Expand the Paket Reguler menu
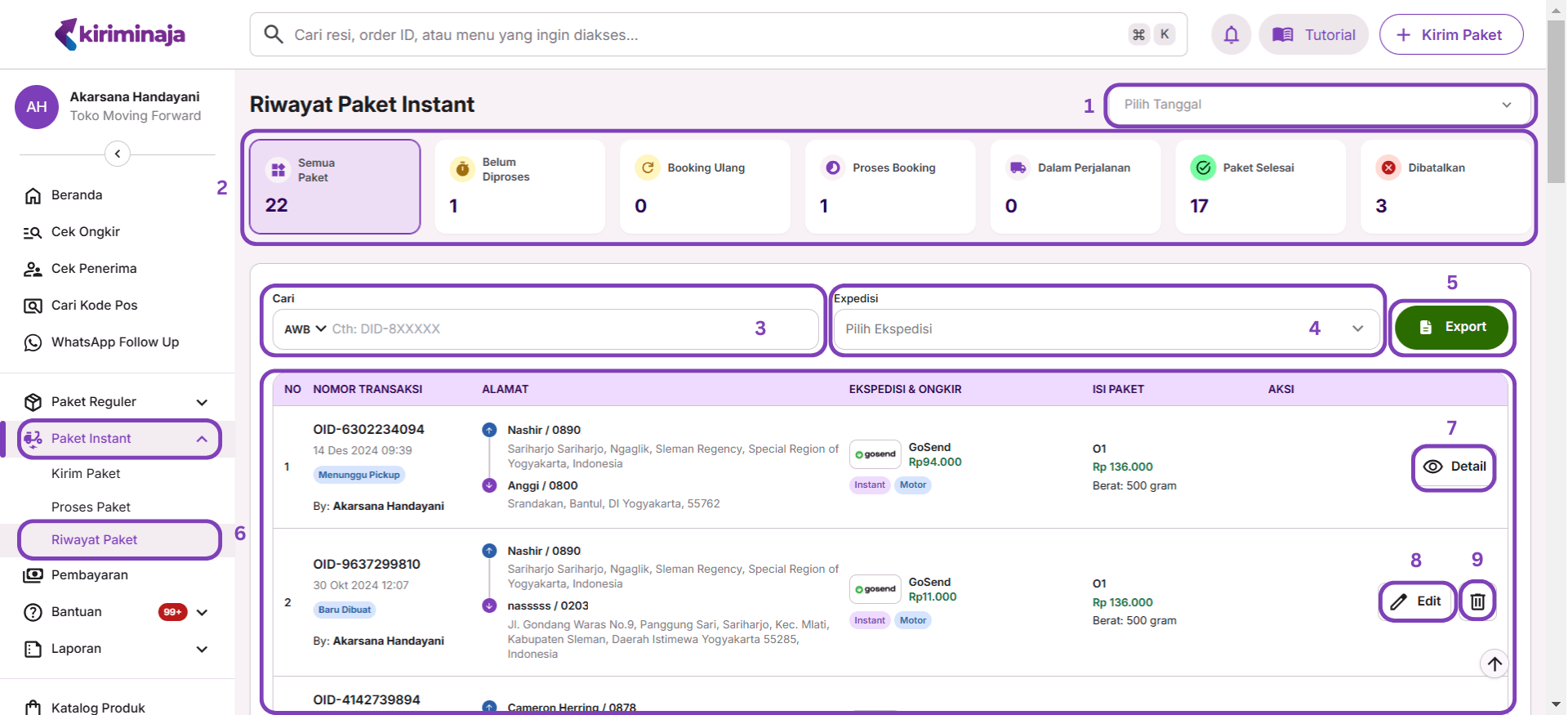The width and height of the screenshot is (1568, 715). point(114,402)
